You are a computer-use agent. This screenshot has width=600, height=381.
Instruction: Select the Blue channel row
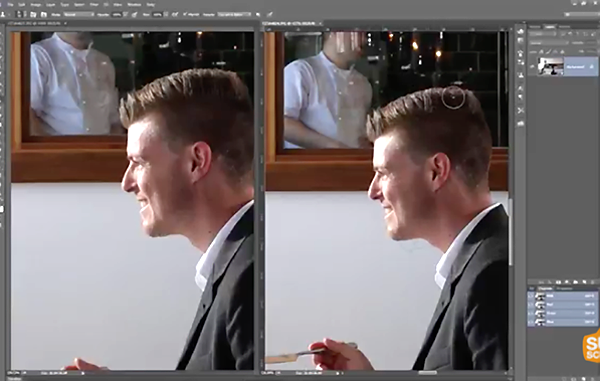(562, 322)
